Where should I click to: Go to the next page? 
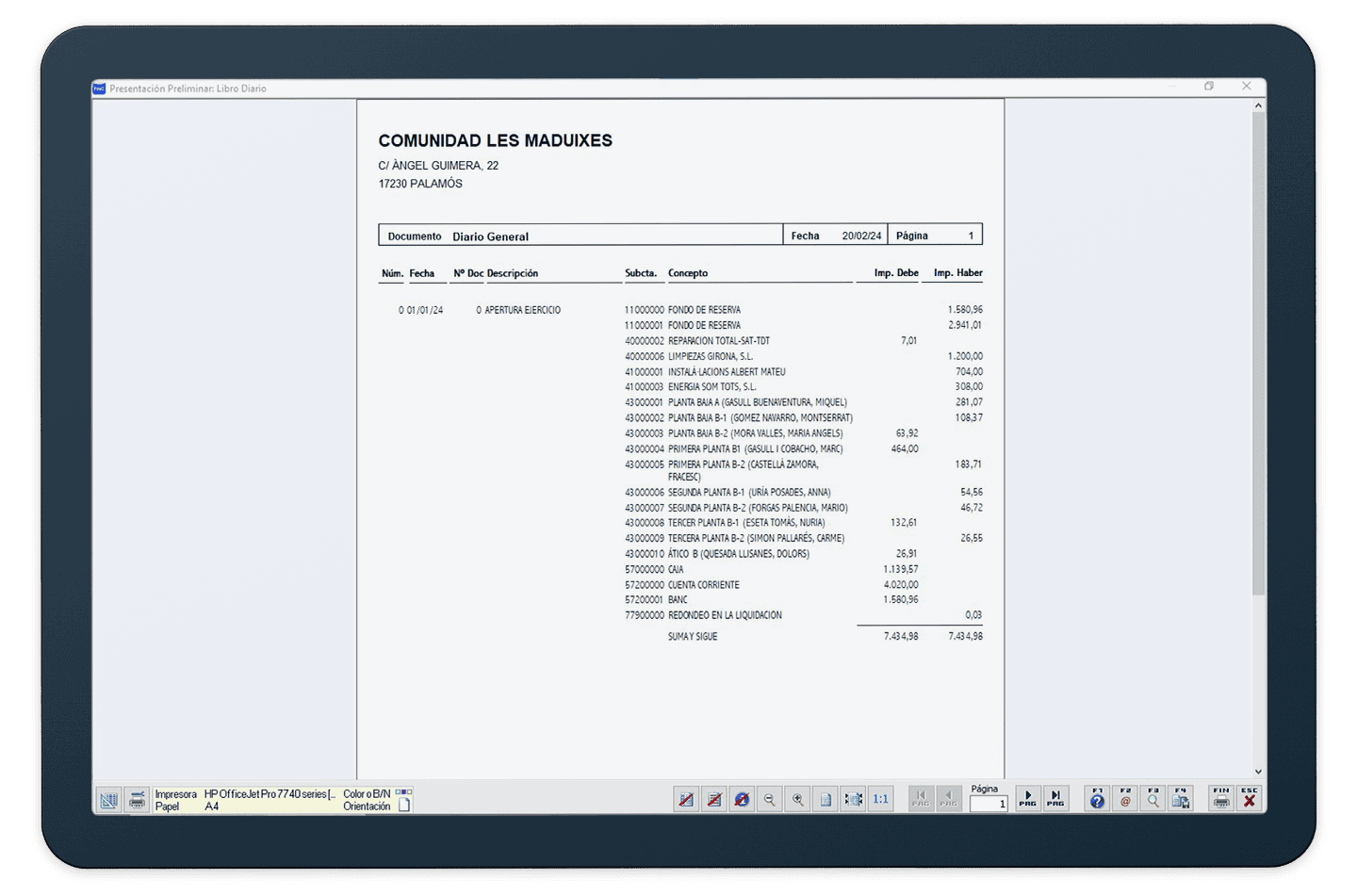[1028, 799]
